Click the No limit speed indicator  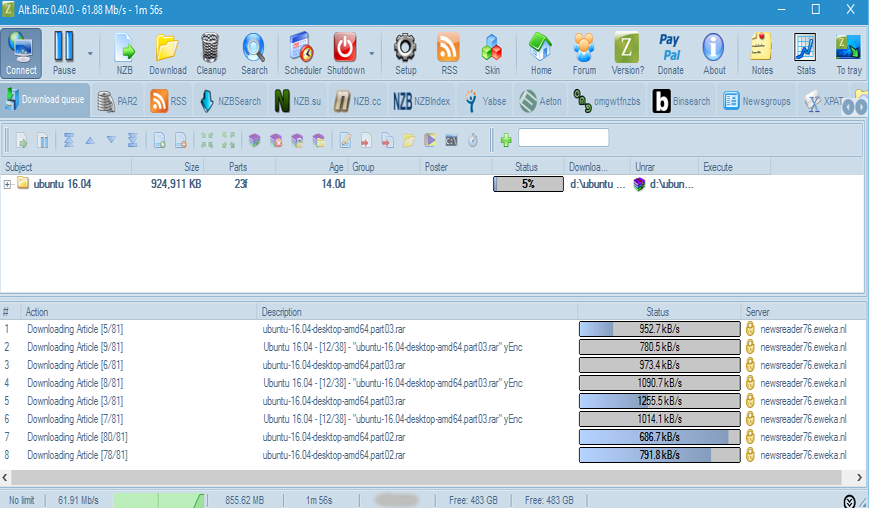22,500
